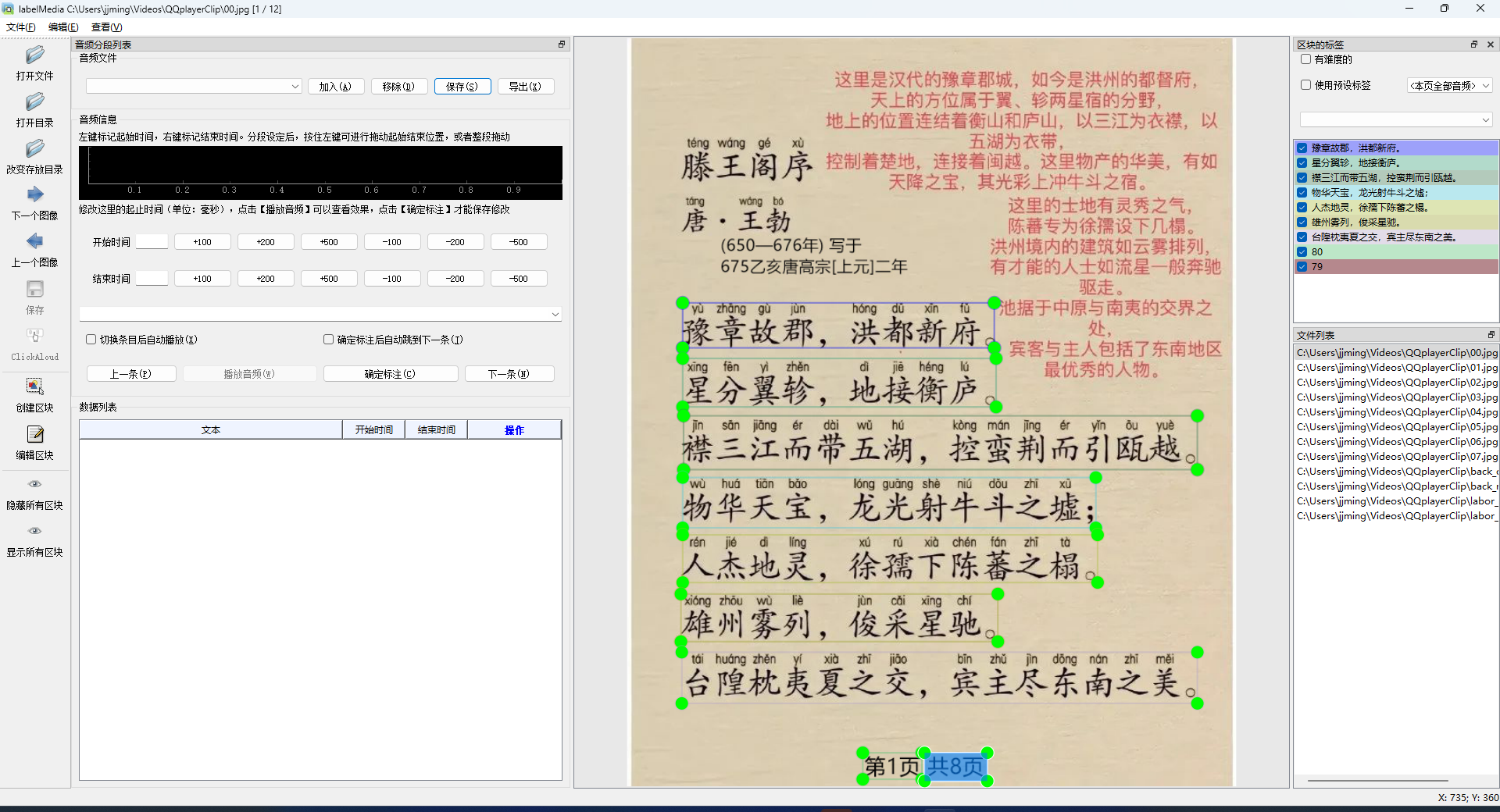Click 上一条 previous entry button
The image size is (1500, 812).
(131, 374)
